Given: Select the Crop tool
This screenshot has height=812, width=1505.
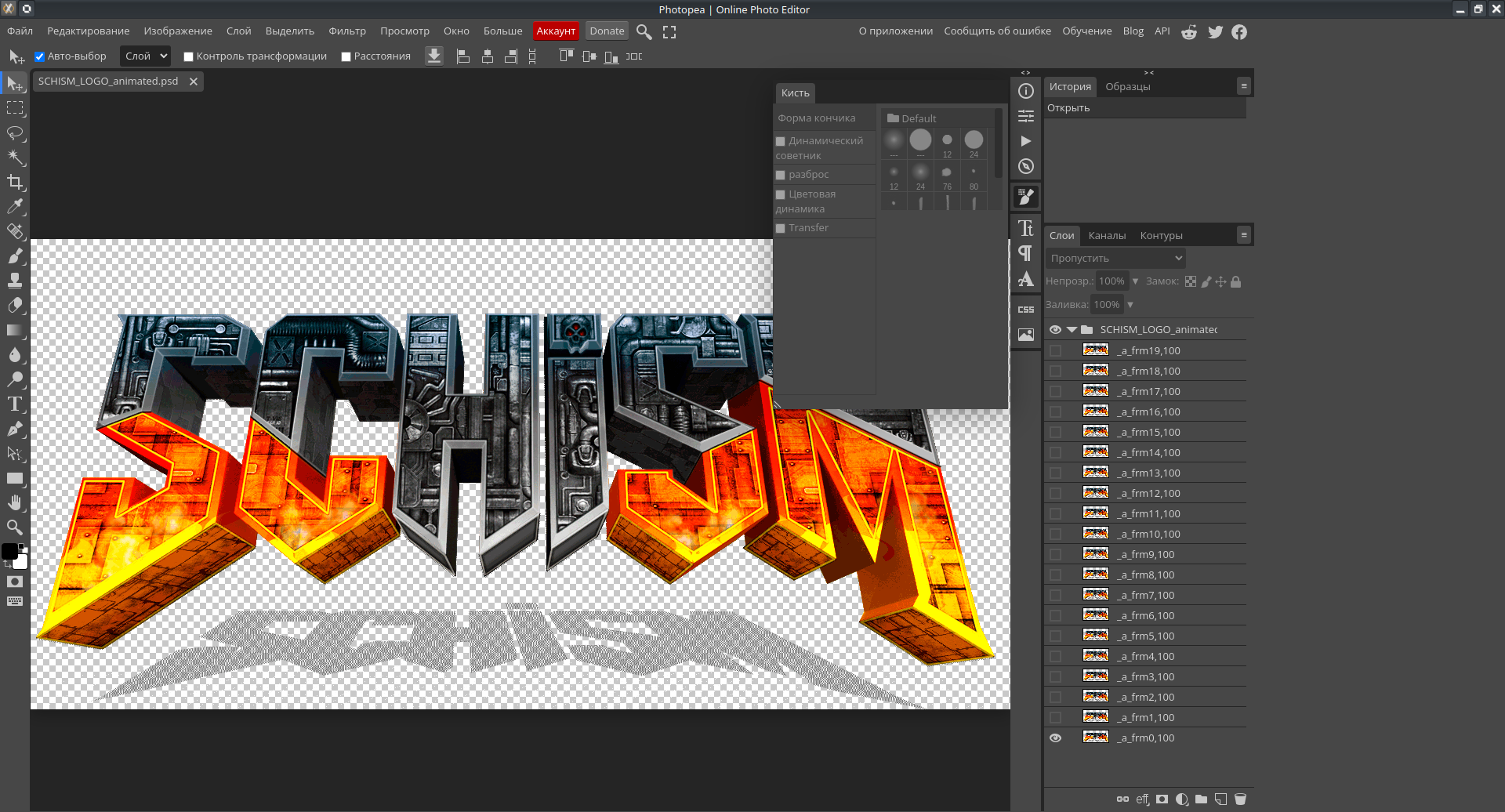Looking at the screenshot, I should point(15,183).
